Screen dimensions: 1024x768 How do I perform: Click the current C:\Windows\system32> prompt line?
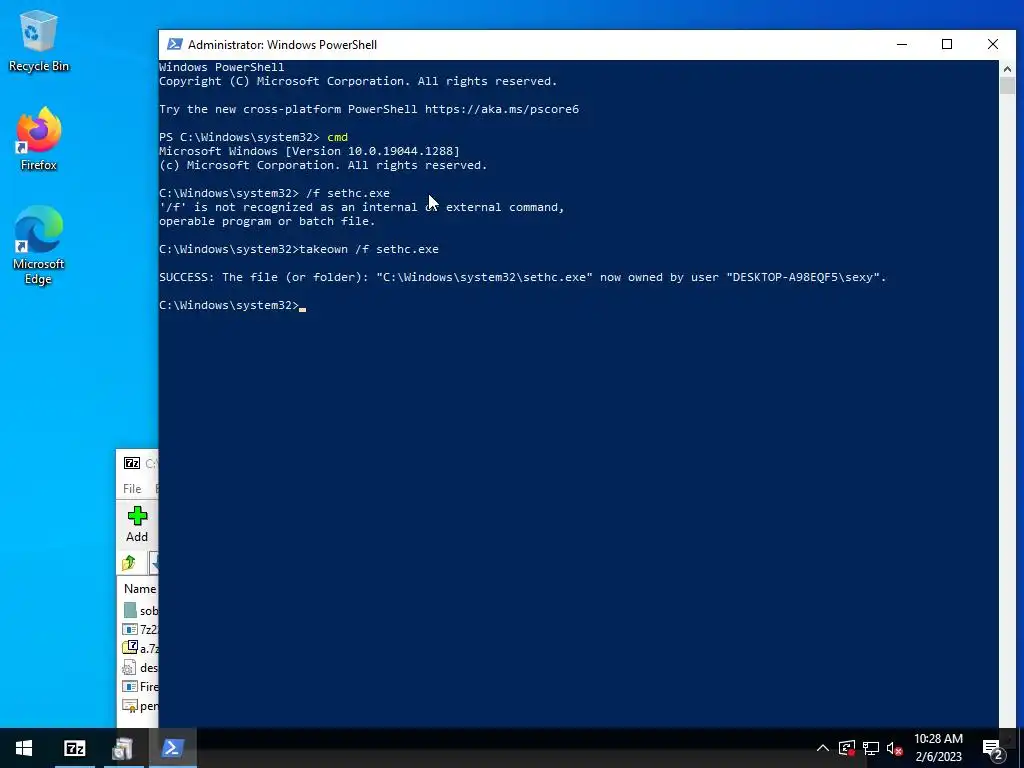[x=232, y=306]
